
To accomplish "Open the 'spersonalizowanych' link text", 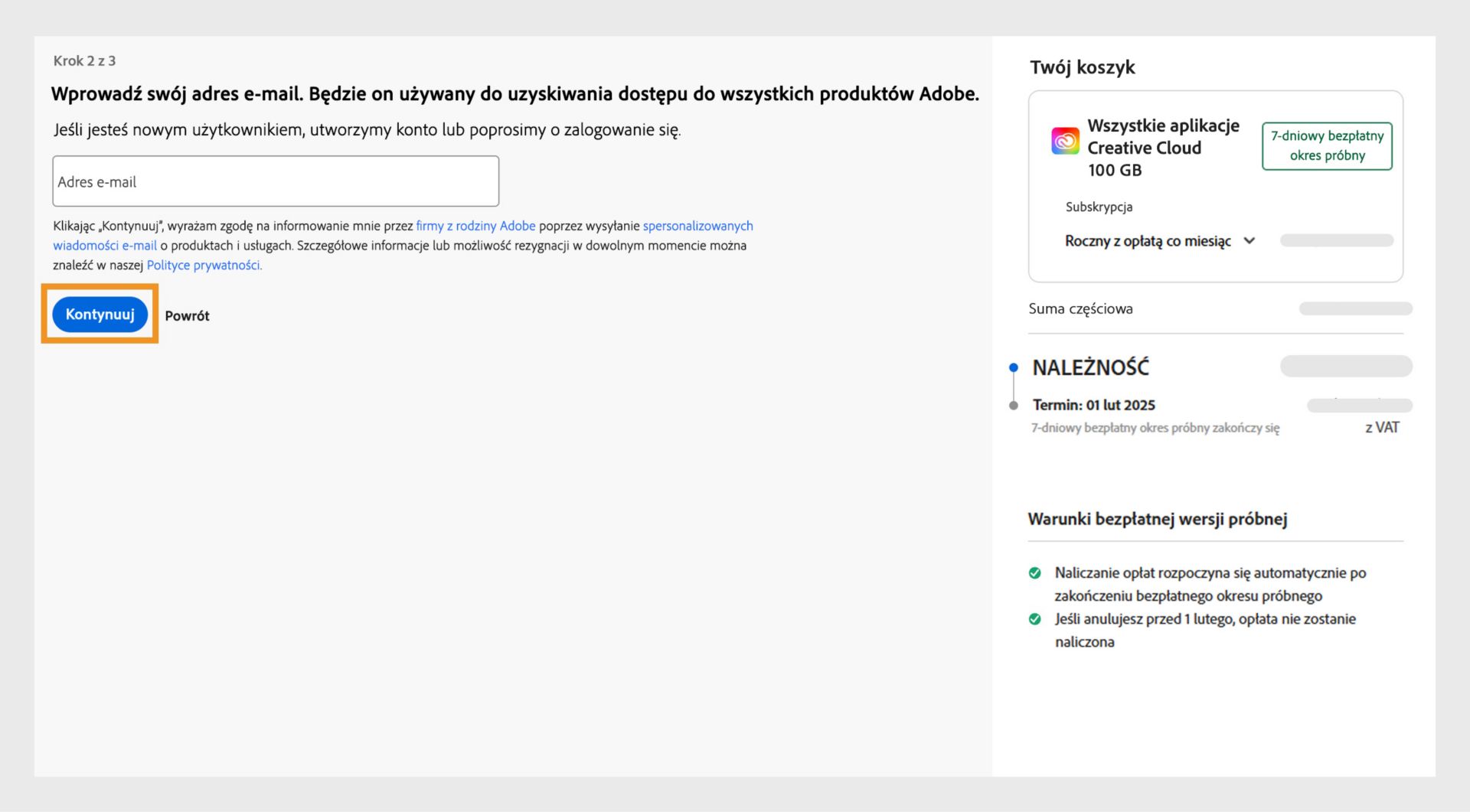I will click(697, 226).
